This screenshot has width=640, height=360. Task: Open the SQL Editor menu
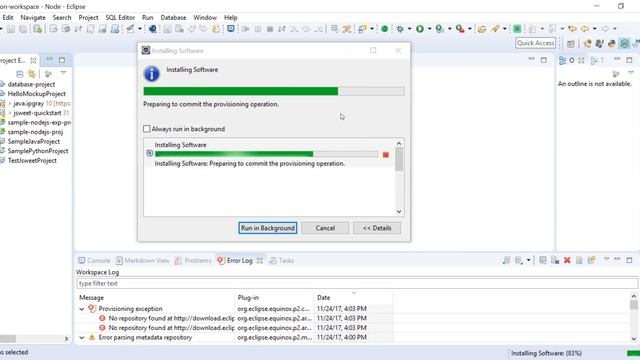pos(120,18)
